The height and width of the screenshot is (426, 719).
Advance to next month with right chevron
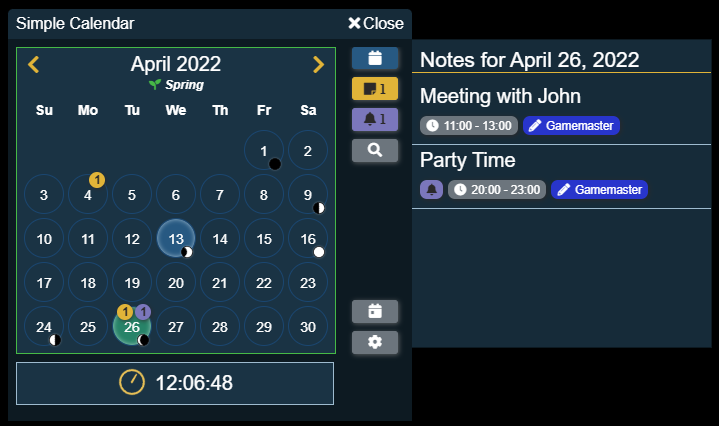pyautogui.click(x=318, y=65)
